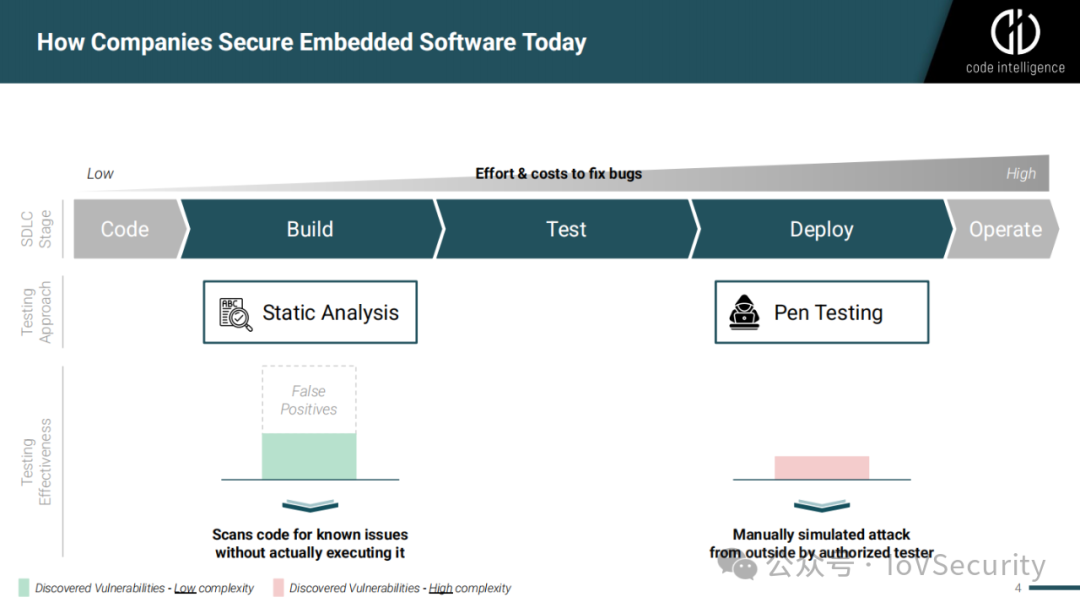Click the "High" effort label
1080x608 pixels.
coord(1021,174)
